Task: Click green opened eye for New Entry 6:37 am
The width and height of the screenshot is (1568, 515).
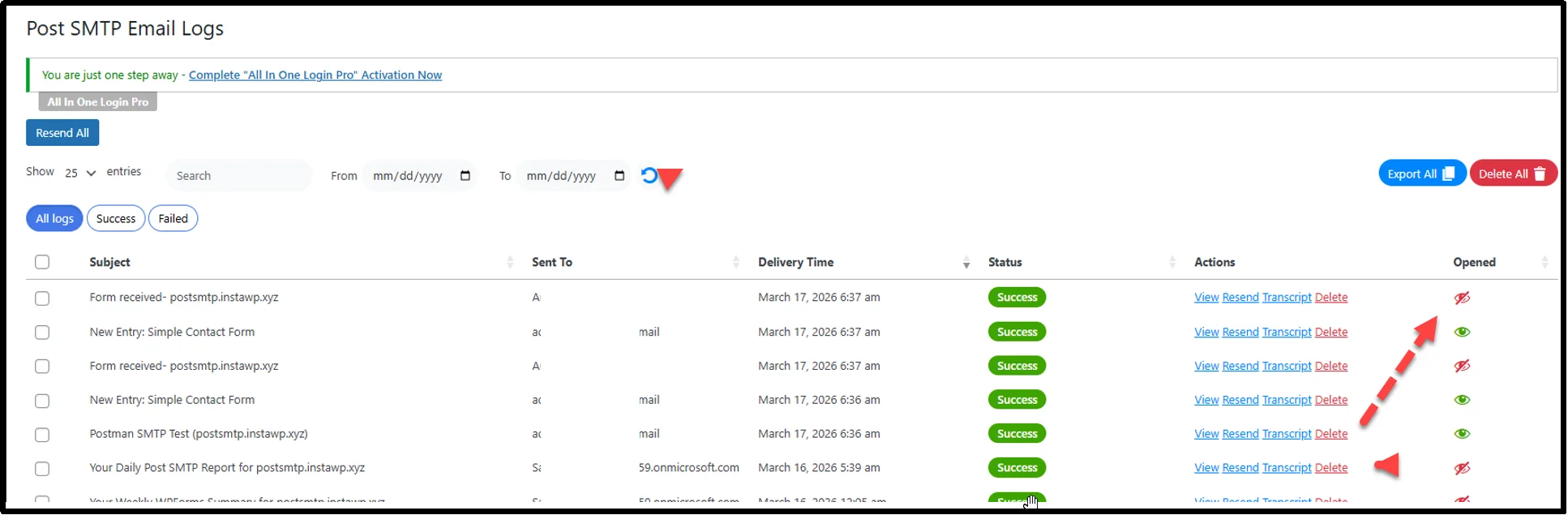Action: (1462, 332)
